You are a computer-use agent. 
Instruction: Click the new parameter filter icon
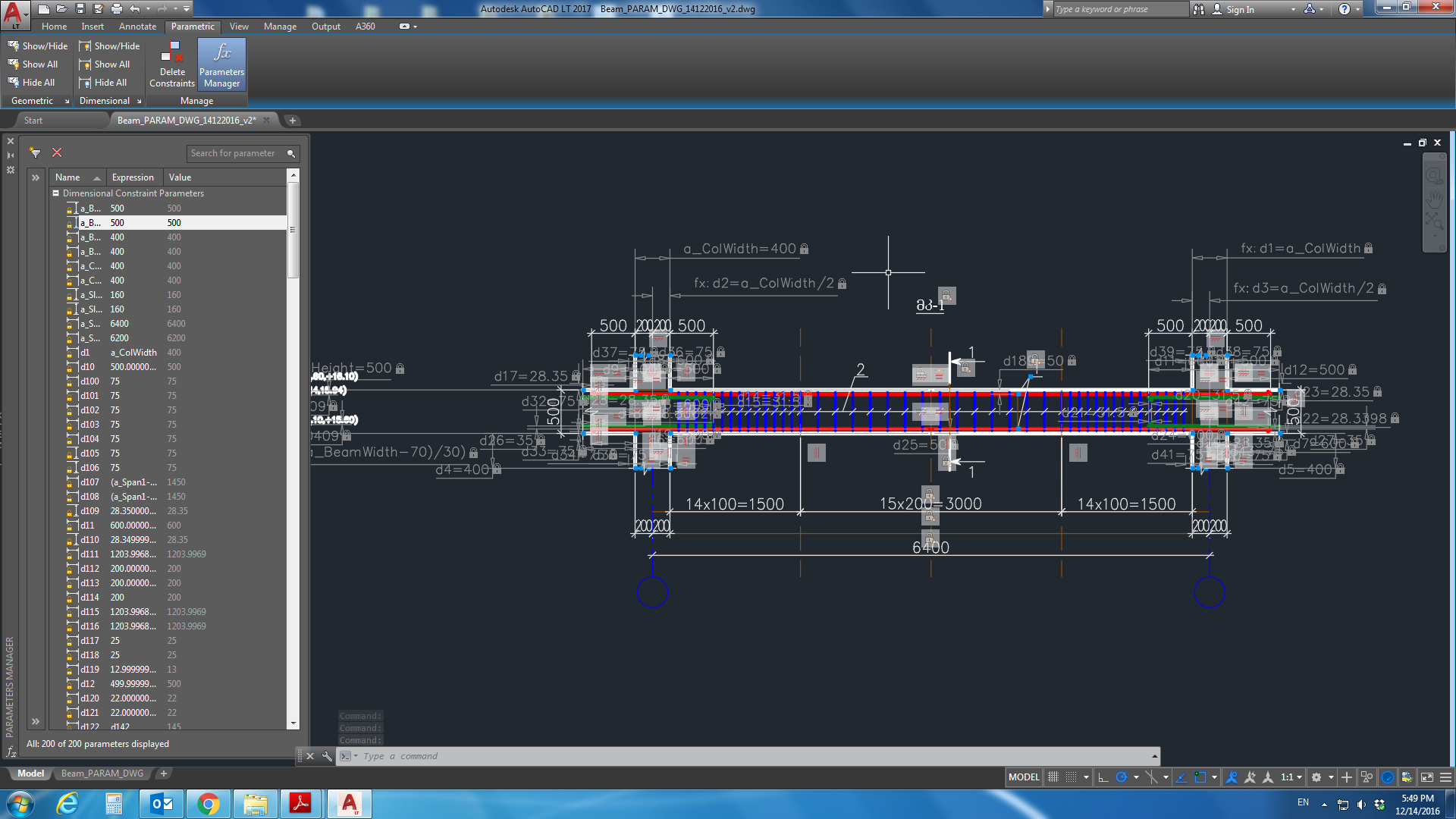coord(35,153)
